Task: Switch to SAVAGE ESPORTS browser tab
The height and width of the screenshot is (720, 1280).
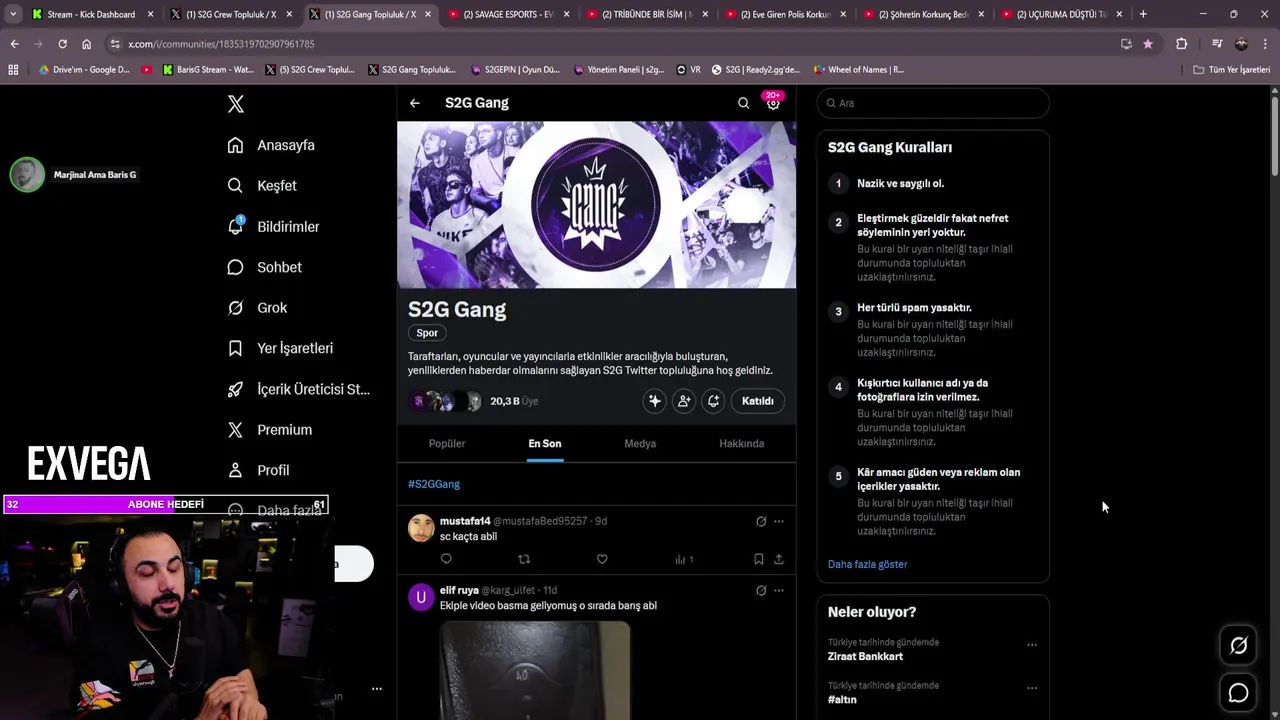Action: (x=507, y=14)
